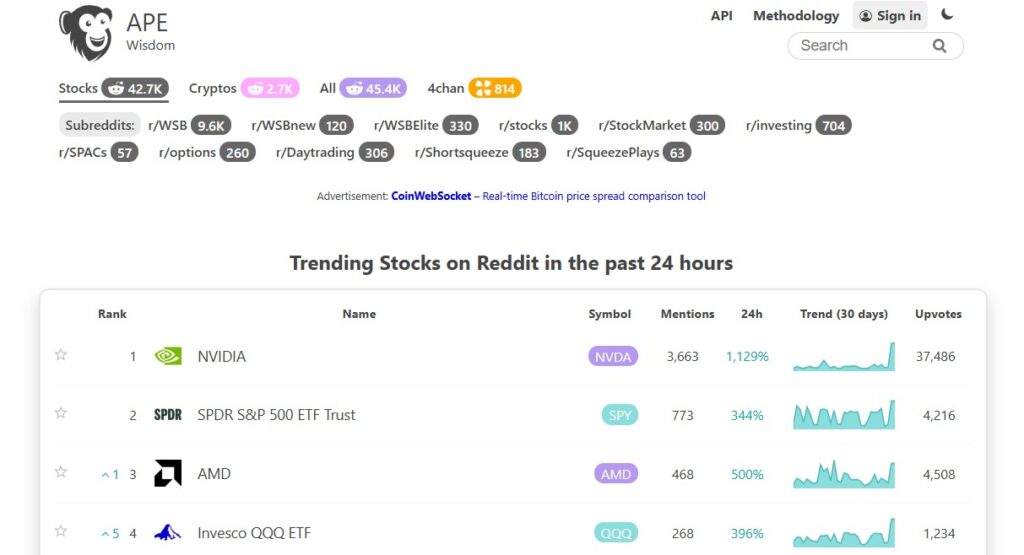Click the NVIDIA green logo icon
The image size is (1024, 555).
168,356
